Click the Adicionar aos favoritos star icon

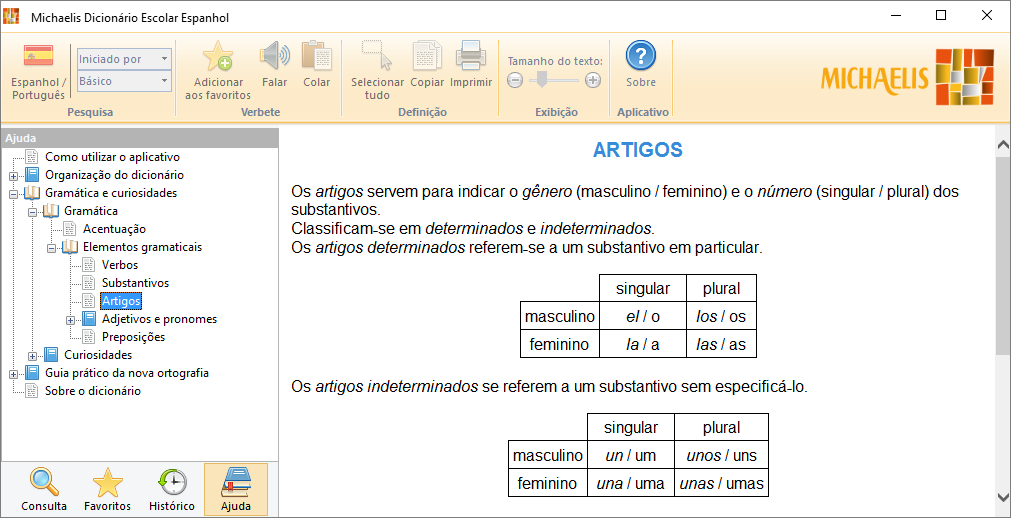click(x=217, y=57)
